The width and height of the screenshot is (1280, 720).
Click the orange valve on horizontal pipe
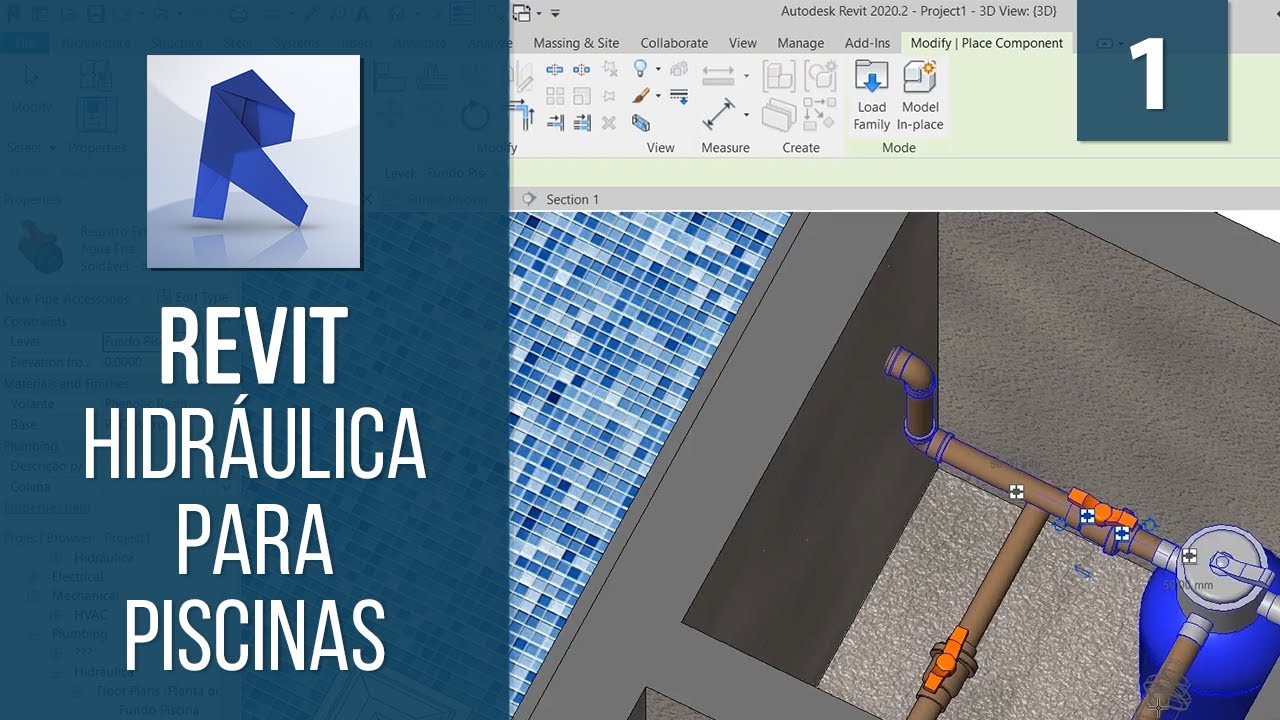[x=1100, y=511]
